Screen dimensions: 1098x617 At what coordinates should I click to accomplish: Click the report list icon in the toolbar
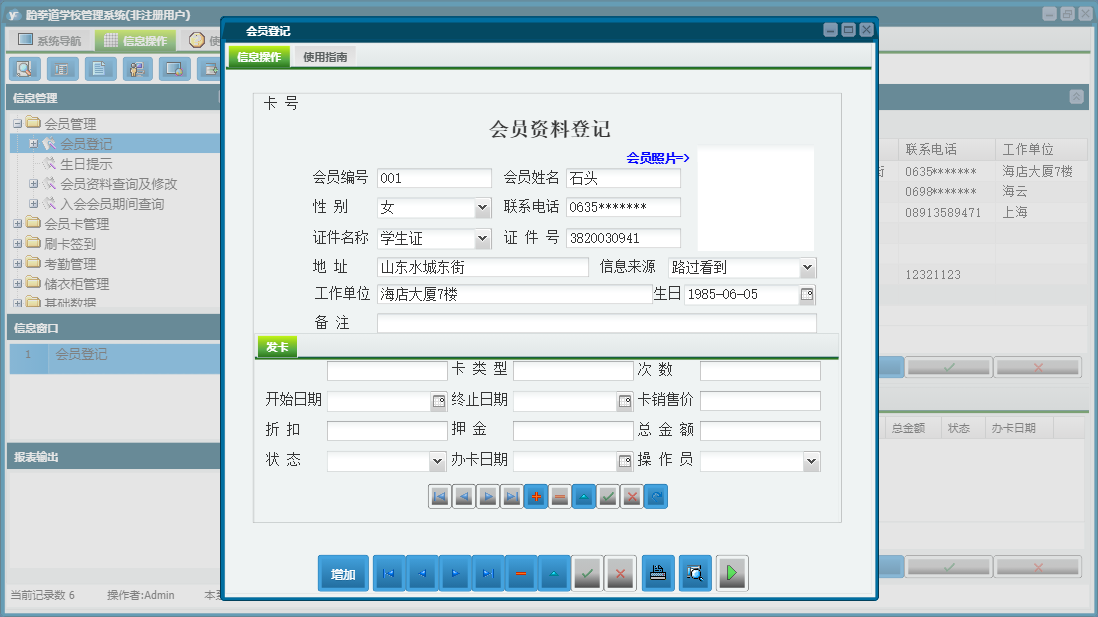(62, 69)
